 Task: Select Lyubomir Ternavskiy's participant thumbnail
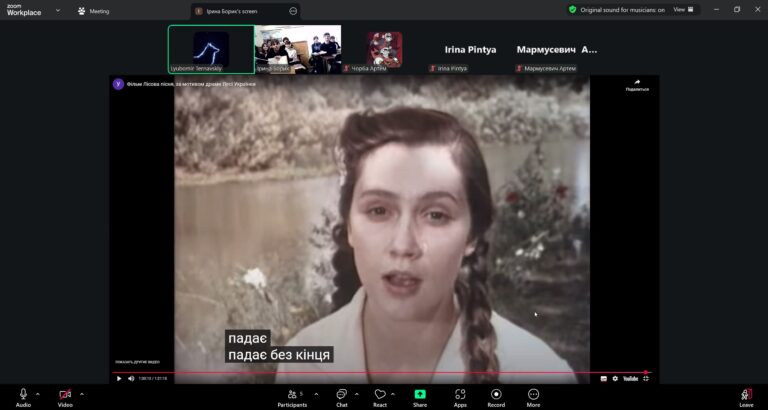tap(210, 49)
